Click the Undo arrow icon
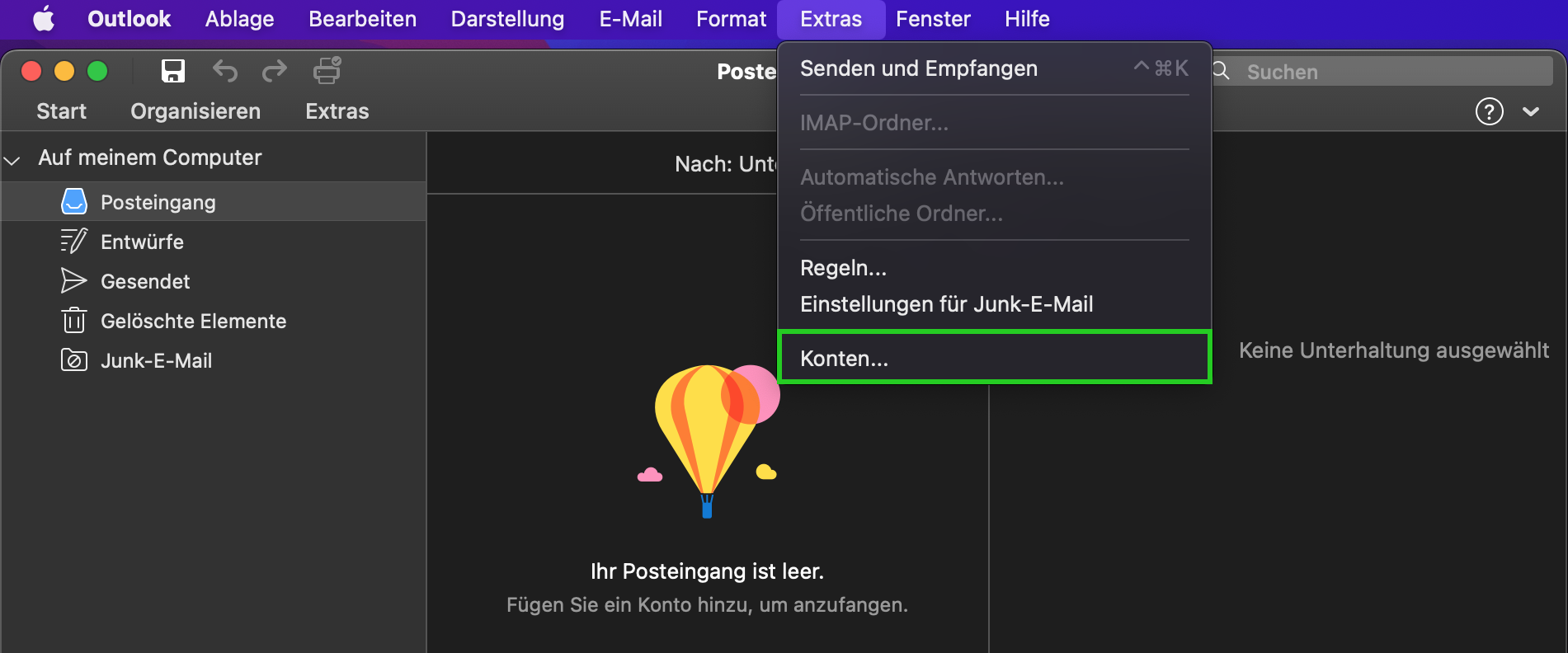Image resolution: width=1568 pixels, height=653 pixels. pos(224,71)
